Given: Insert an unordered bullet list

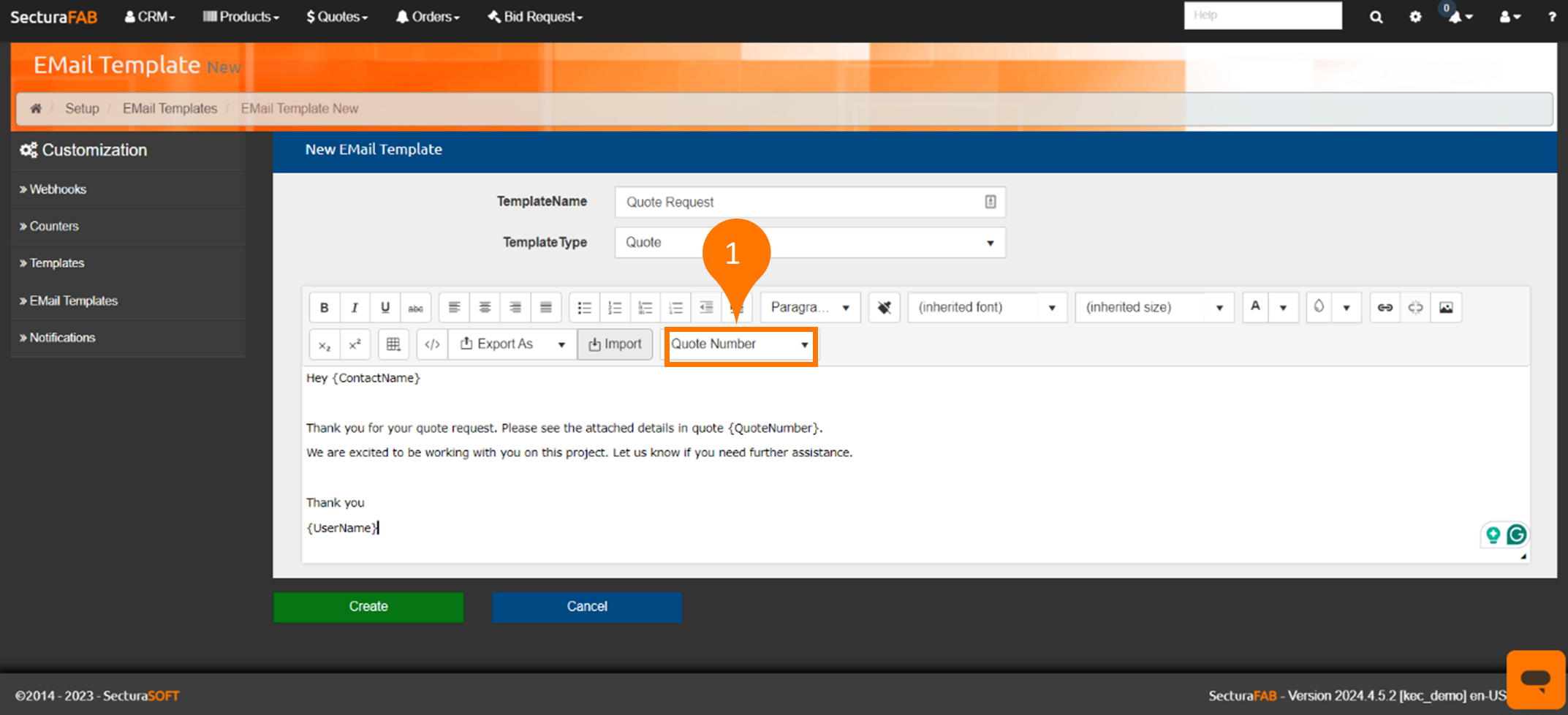Looking at the screenshot, I should click(x=584, y=308).
